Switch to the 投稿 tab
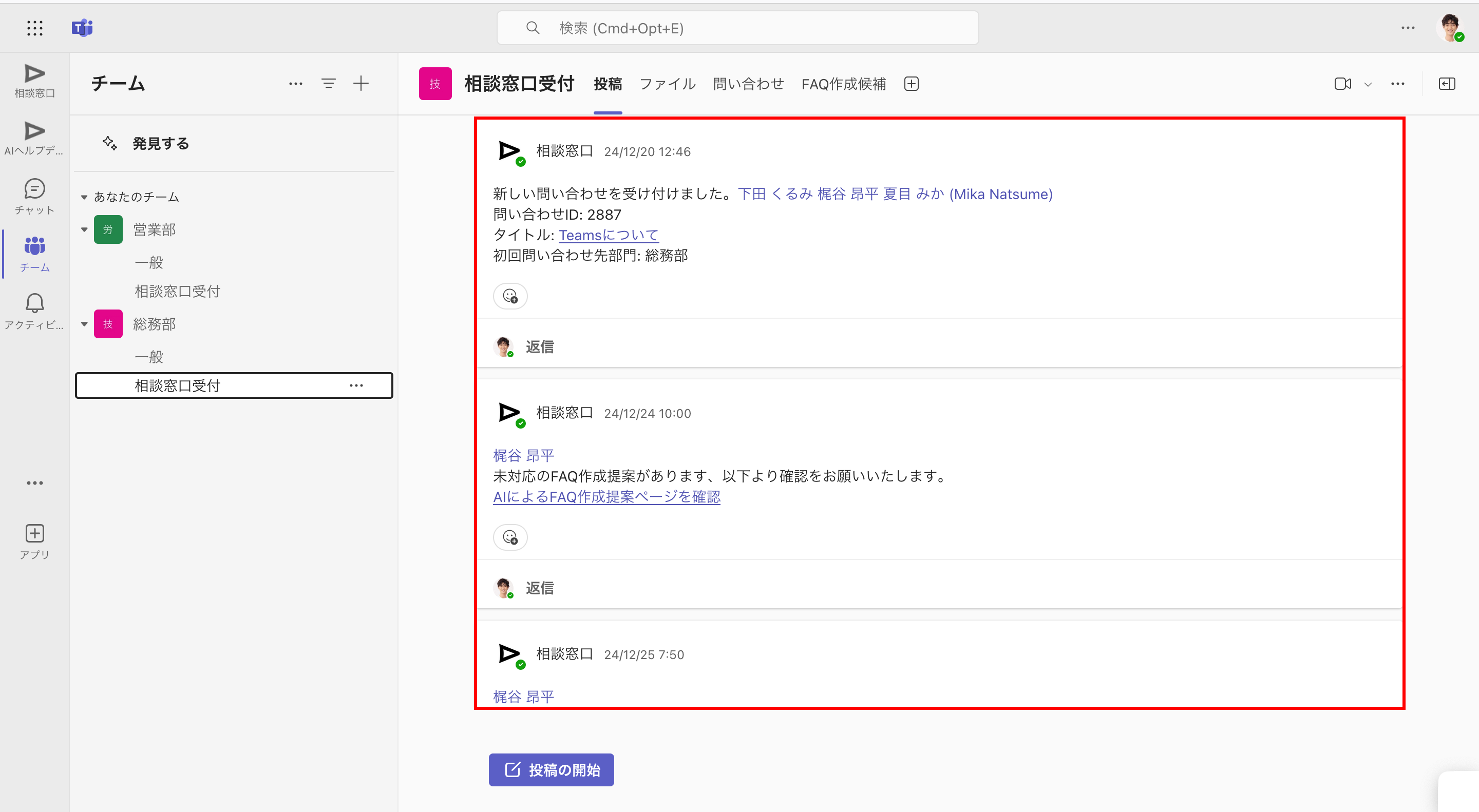The height and width of the screenshot is (812, 1479). click(x=608, y=84)
